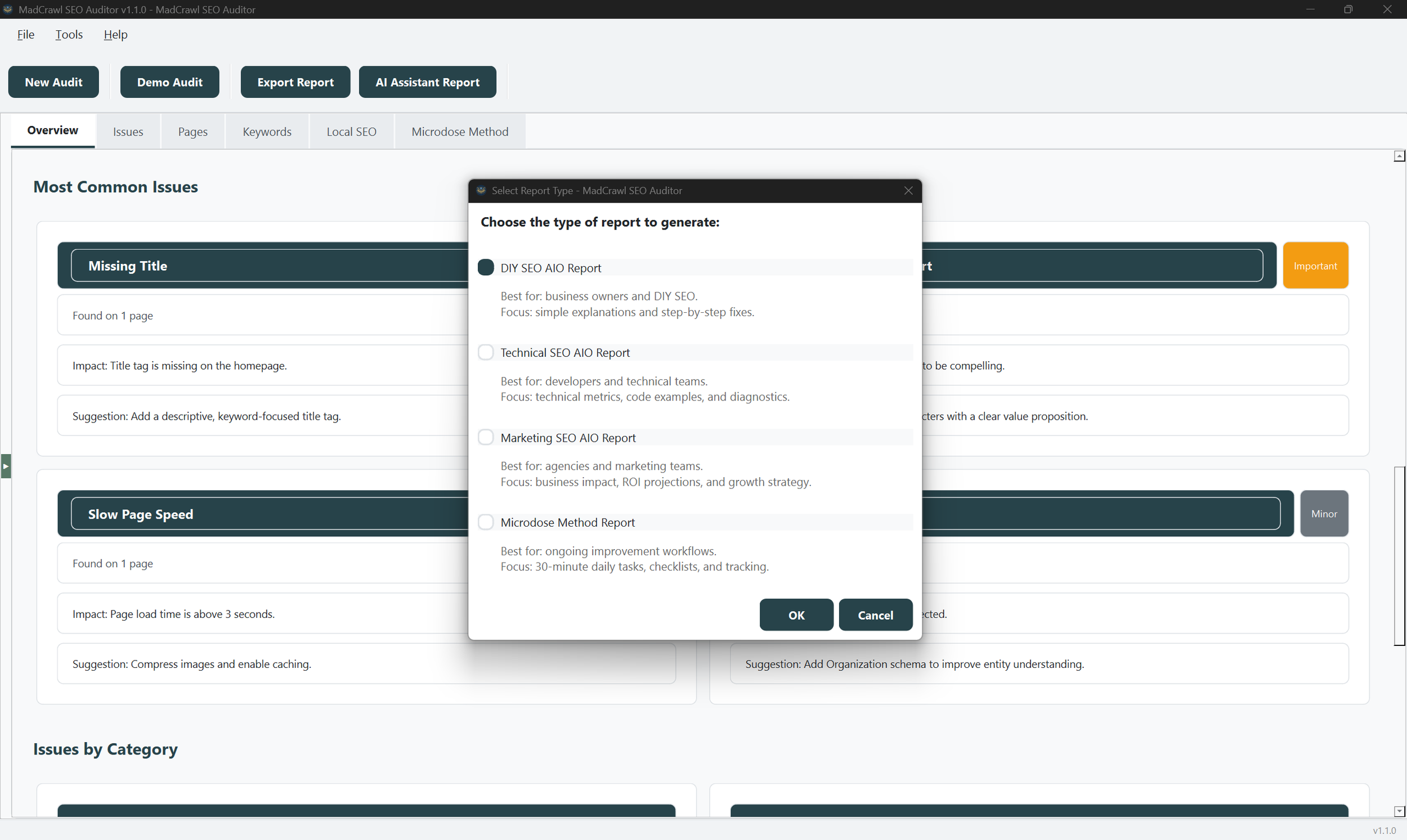Select the Marketing SEO AIO Report option
1407x840 pixels.
pos(486,437)
